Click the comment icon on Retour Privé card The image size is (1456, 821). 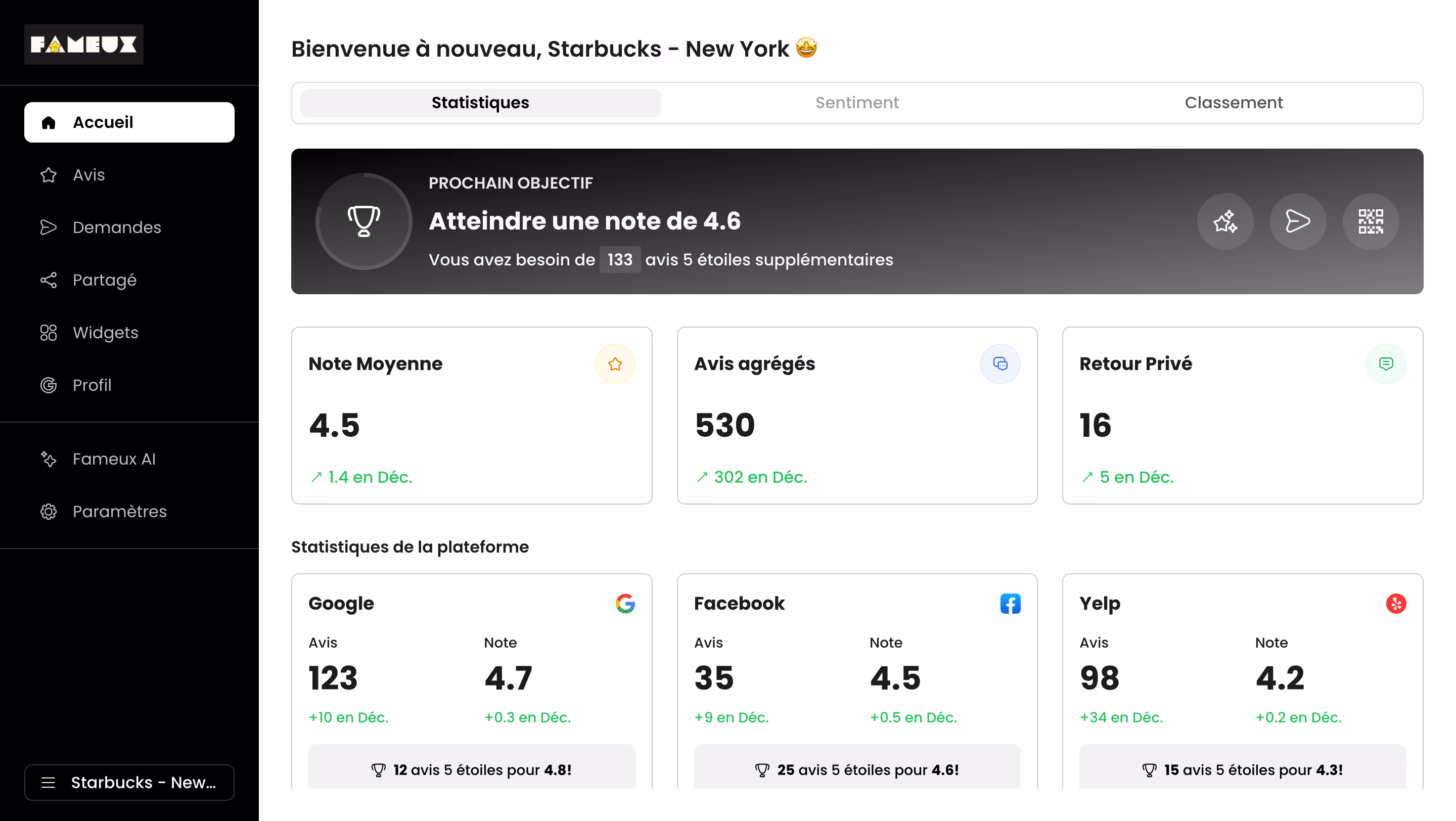(x=1386, y=364)
